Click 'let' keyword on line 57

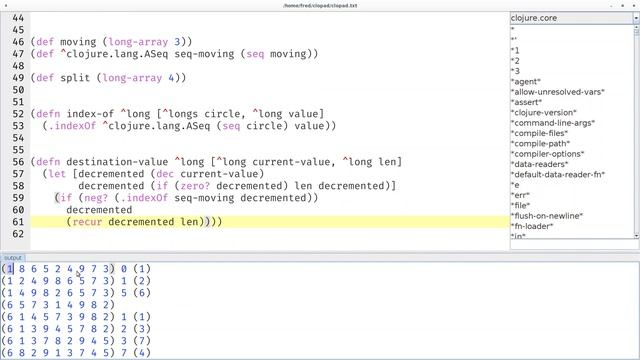[57, 174]
